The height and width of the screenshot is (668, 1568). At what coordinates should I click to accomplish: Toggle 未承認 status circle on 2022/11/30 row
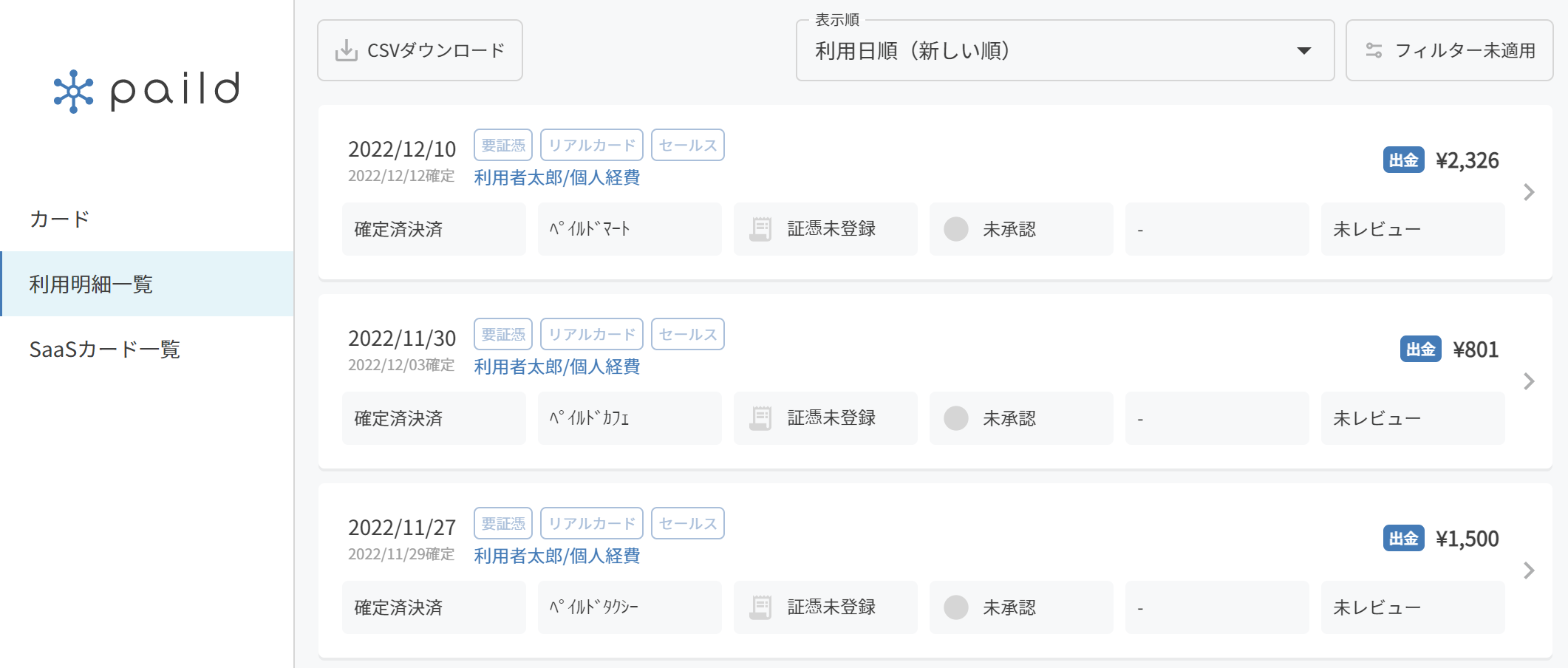(x=956, y=418)
